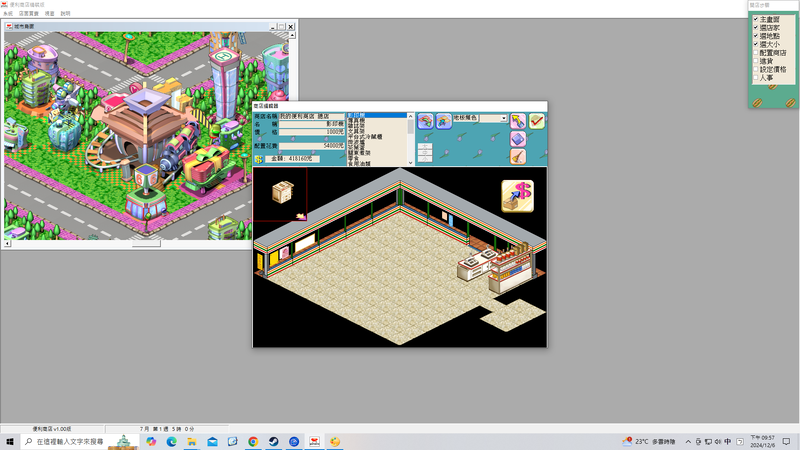
Task: Click the orange round app icon on the taskbar
Action: pyautogui.click(x=335, y=442)
